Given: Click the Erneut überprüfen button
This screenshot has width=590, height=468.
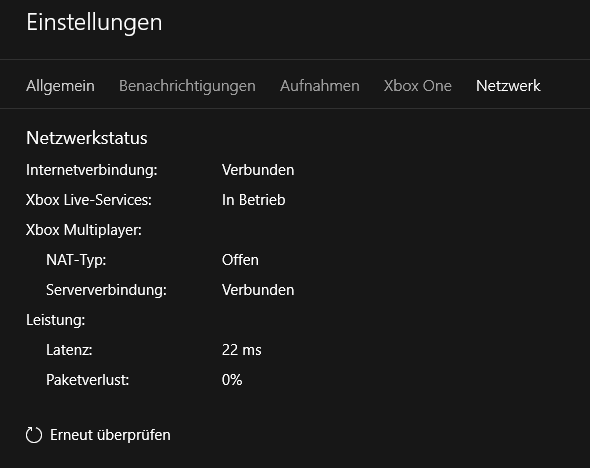Looking at the screenshot, I should pos(98,435).
